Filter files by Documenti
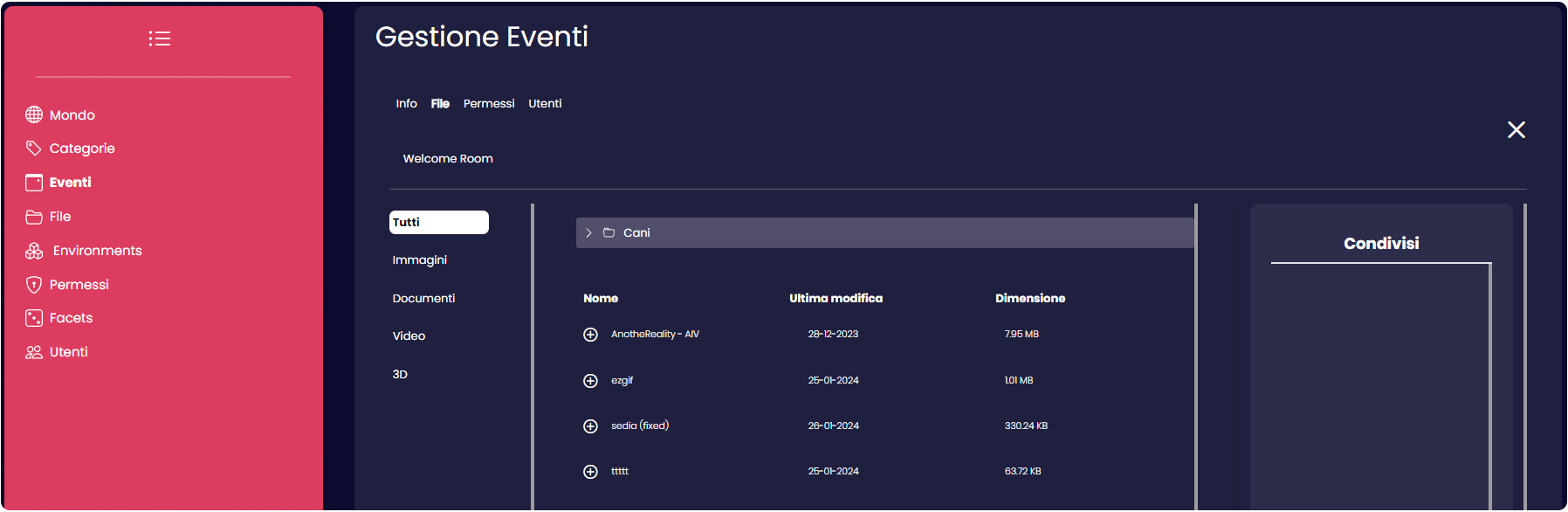 pos(423,298)
